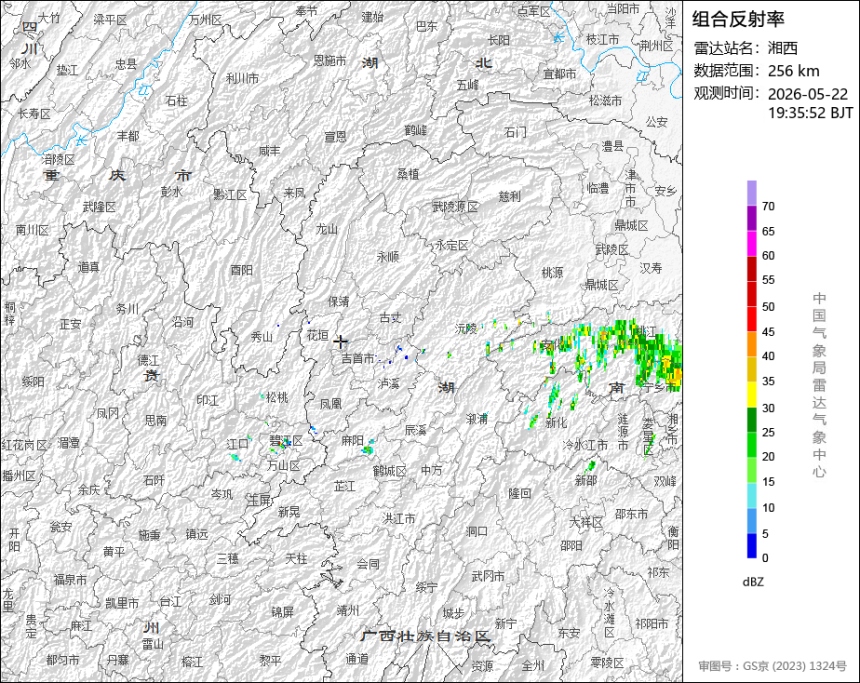Click the 永定区 label on map
This screenshot has width=860, height=683.
coord(452,245)
